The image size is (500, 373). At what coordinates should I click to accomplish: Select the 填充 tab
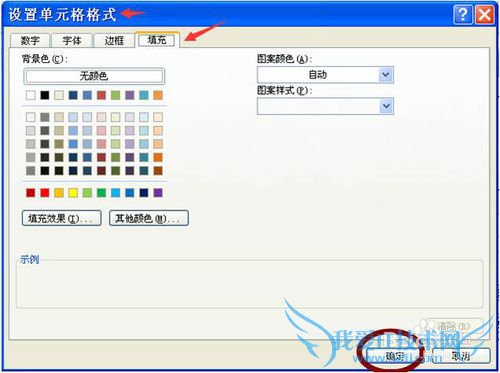[x=157, y=40]
